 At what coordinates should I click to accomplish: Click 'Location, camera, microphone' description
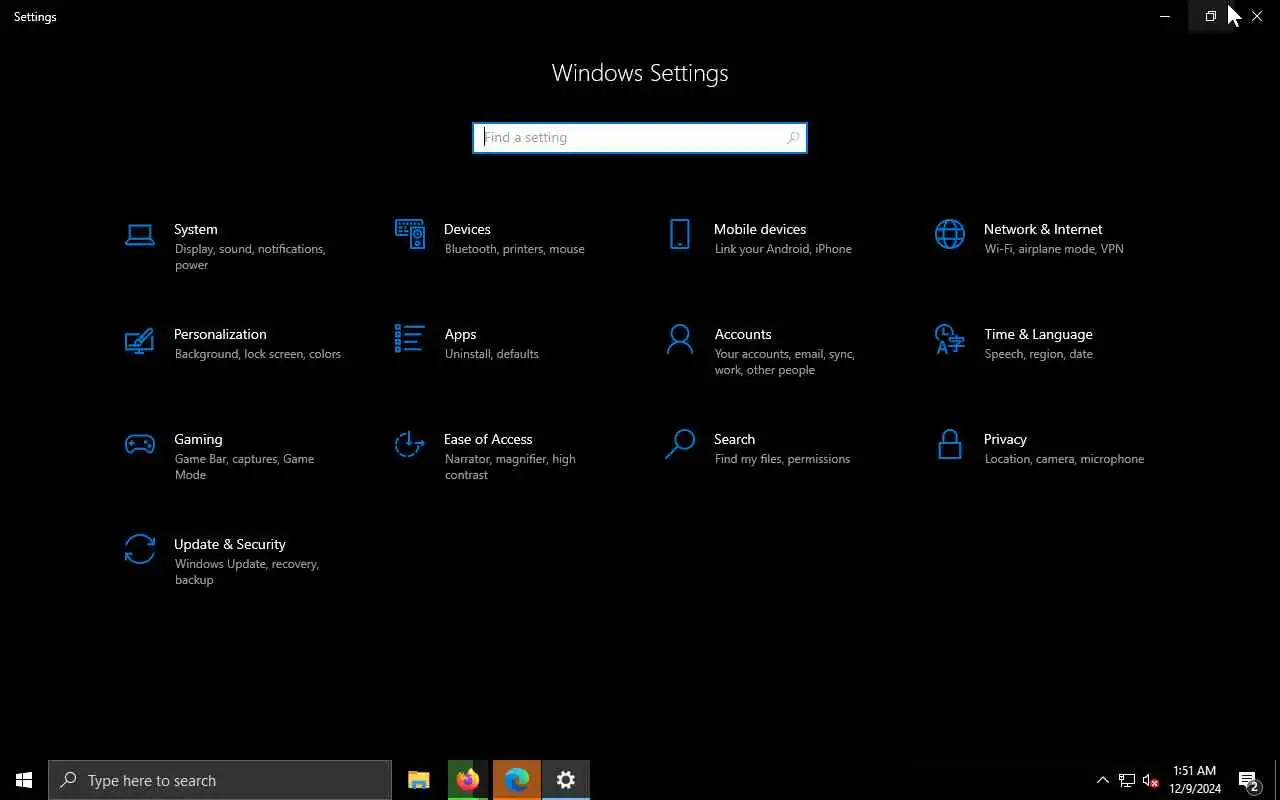1064,459
